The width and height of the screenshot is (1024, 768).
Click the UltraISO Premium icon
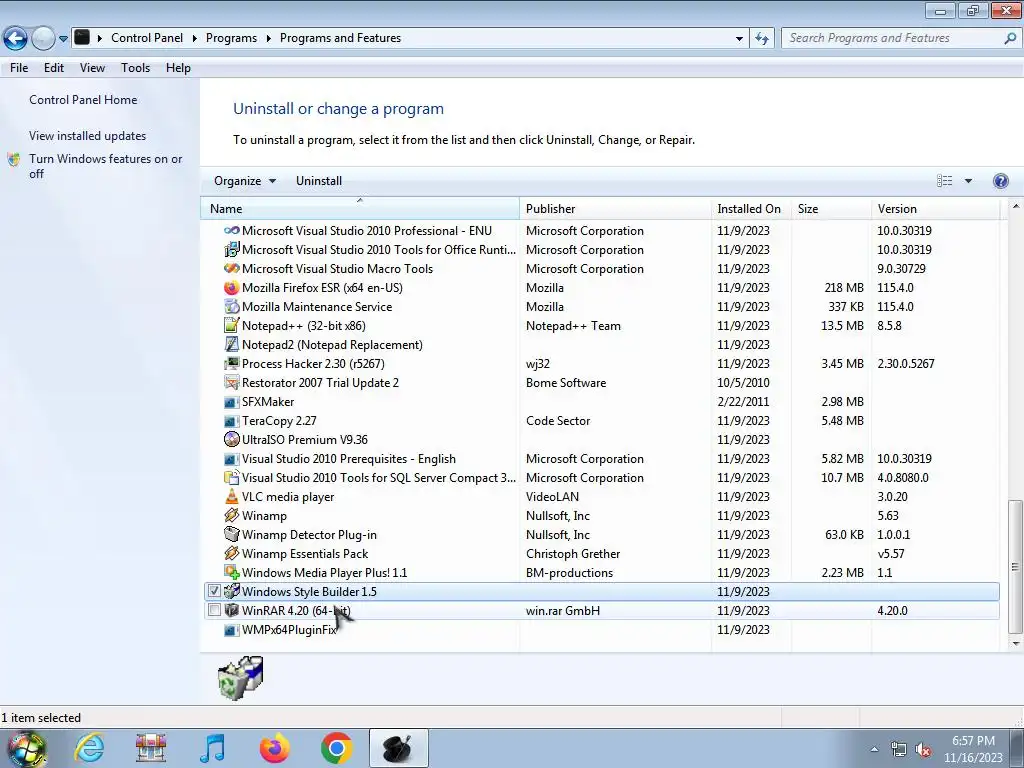pyautogui.click(x=231, y=440)
